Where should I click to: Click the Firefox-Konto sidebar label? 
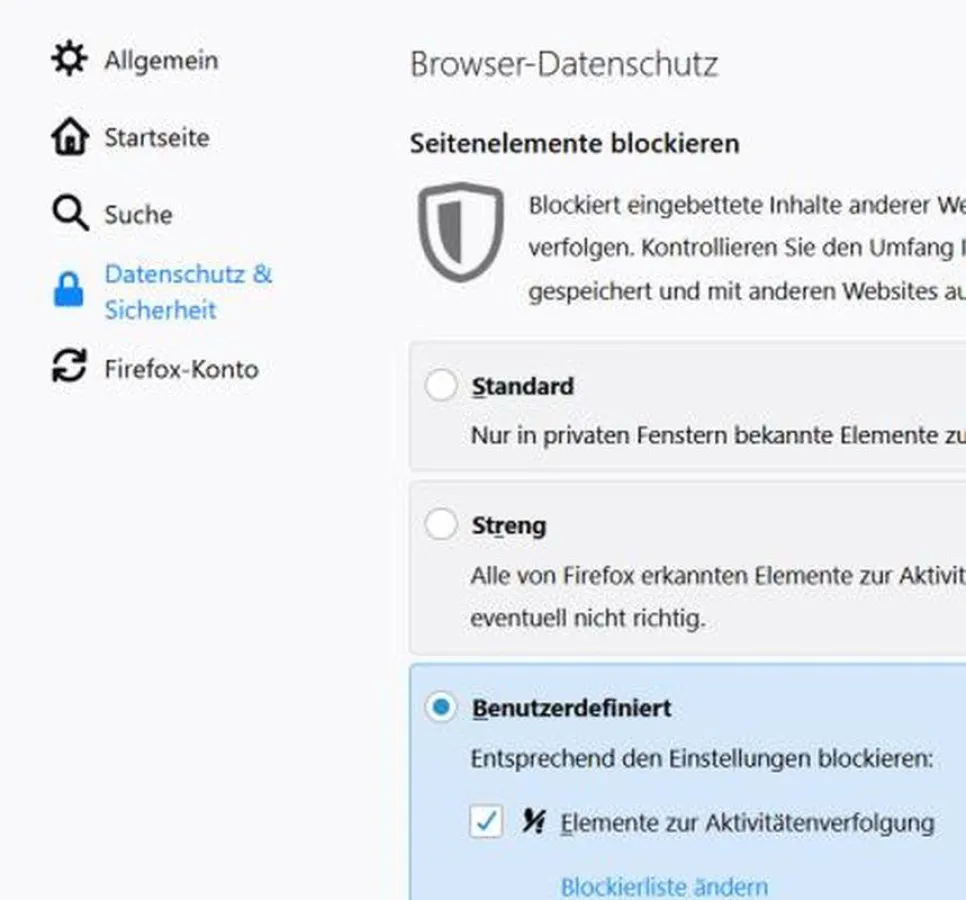pyautogui.click(x=180, y=368)
